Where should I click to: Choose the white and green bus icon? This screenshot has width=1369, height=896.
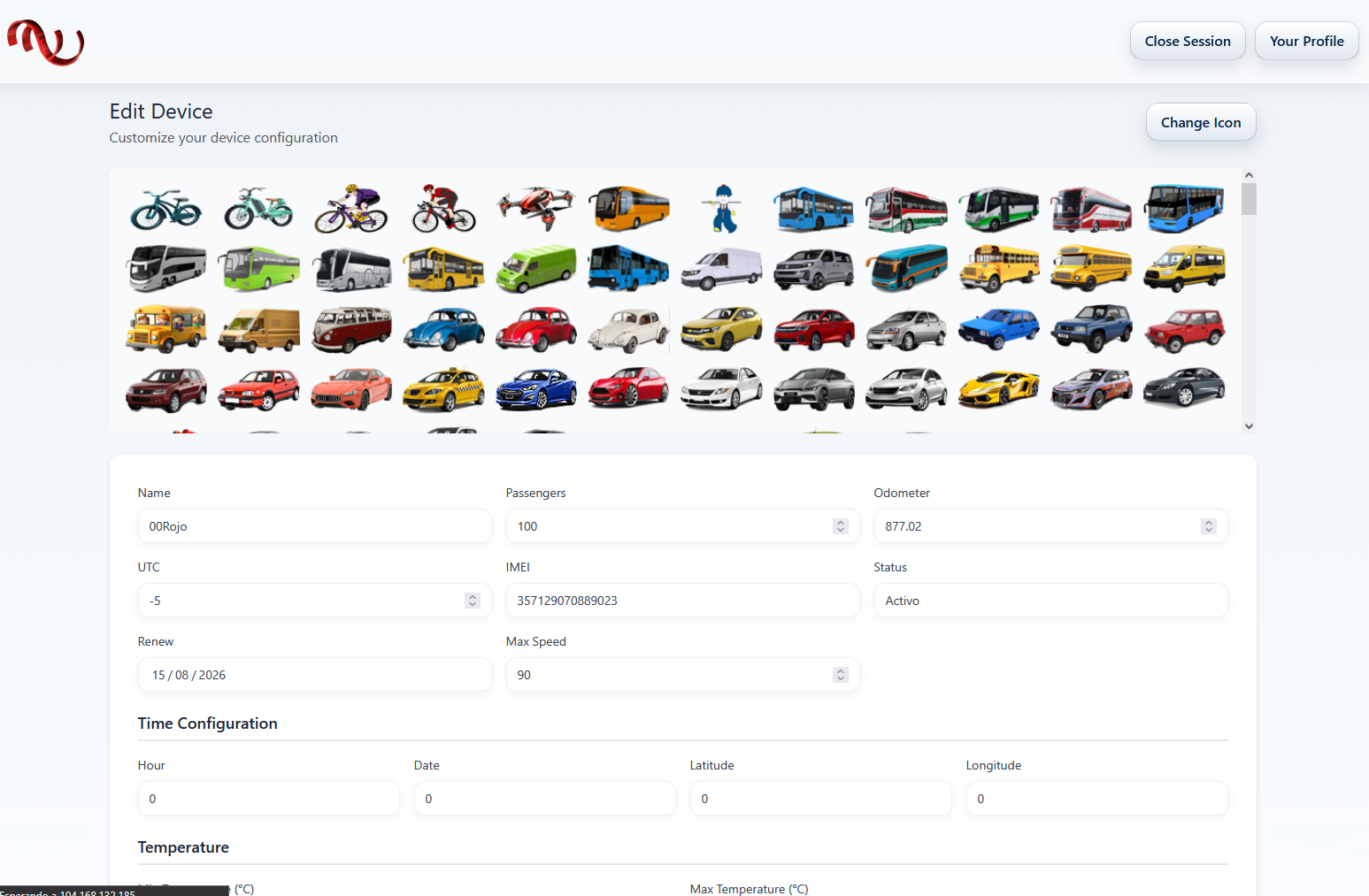click(x=999, y=210)
